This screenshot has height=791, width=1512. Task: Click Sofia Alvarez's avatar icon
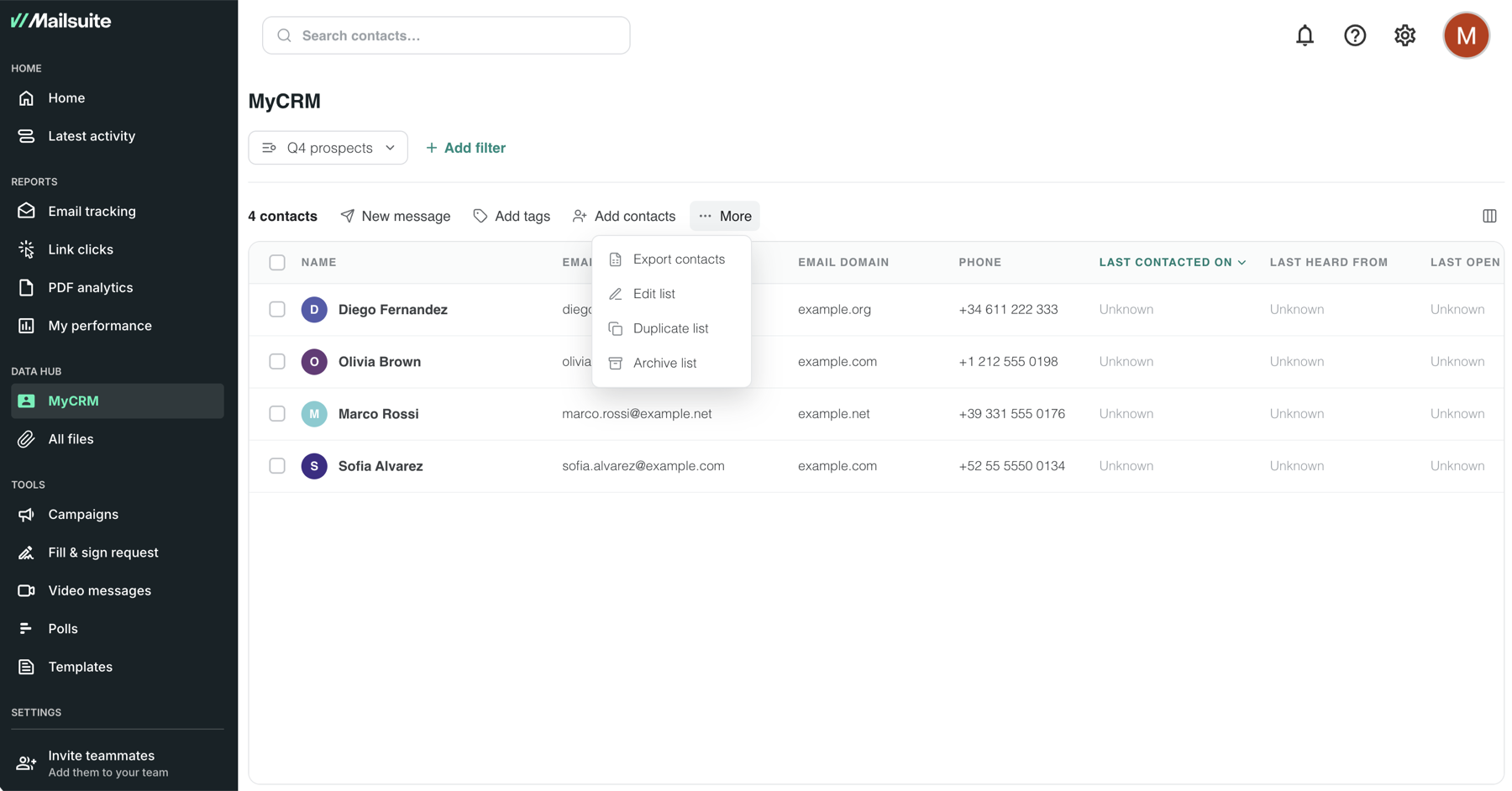[x=314, y=466]
